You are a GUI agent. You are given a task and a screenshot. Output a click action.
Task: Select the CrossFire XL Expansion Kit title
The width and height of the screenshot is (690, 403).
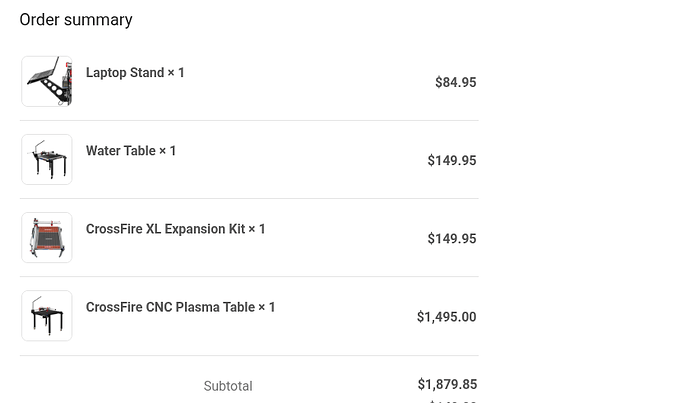coord(165,229)
